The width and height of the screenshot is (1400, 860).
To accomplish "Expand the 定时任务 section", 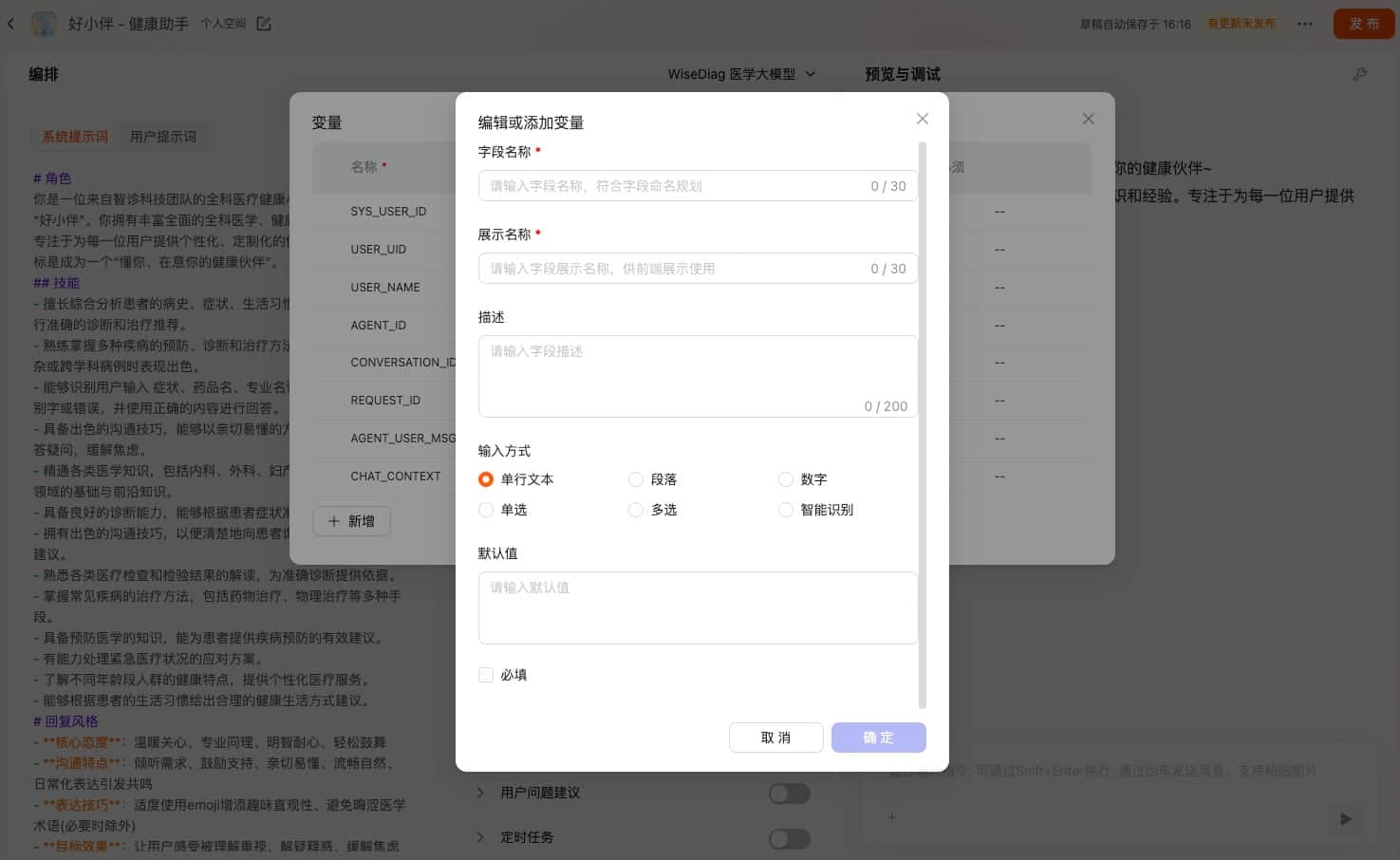I will coord(480,837).
